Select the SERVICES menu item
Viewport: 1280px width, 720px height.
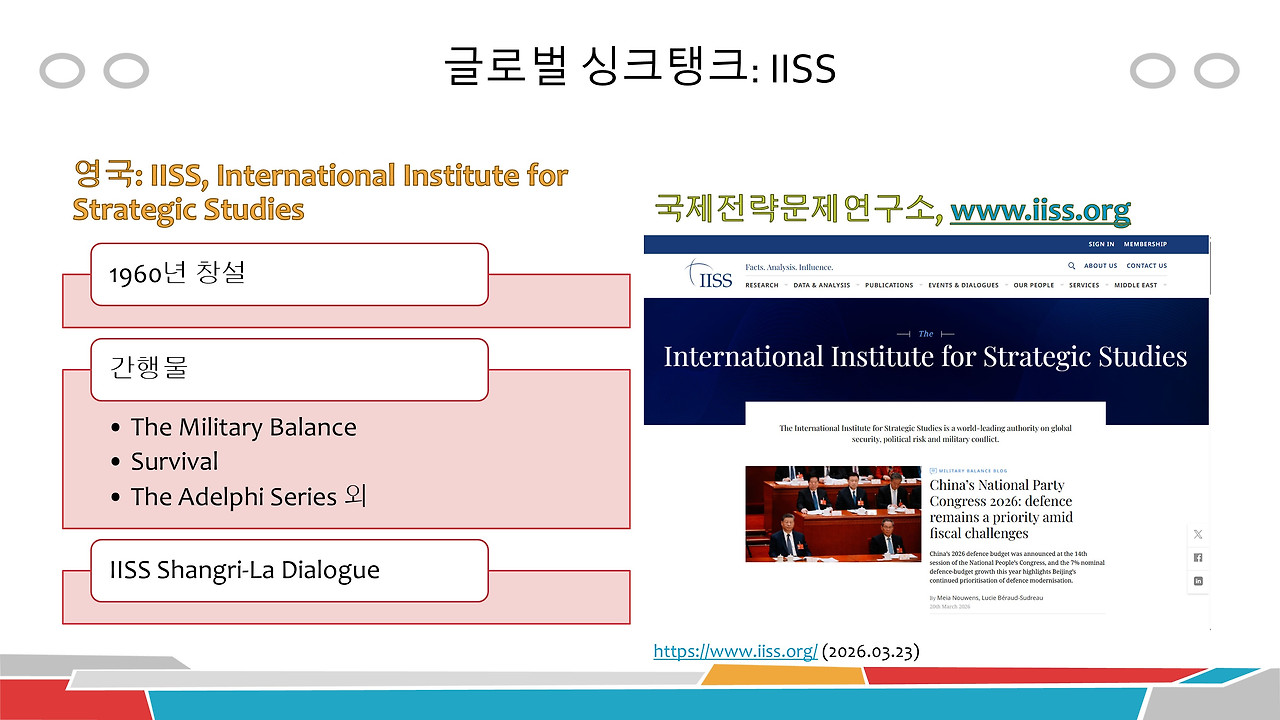click(1083, 284)
